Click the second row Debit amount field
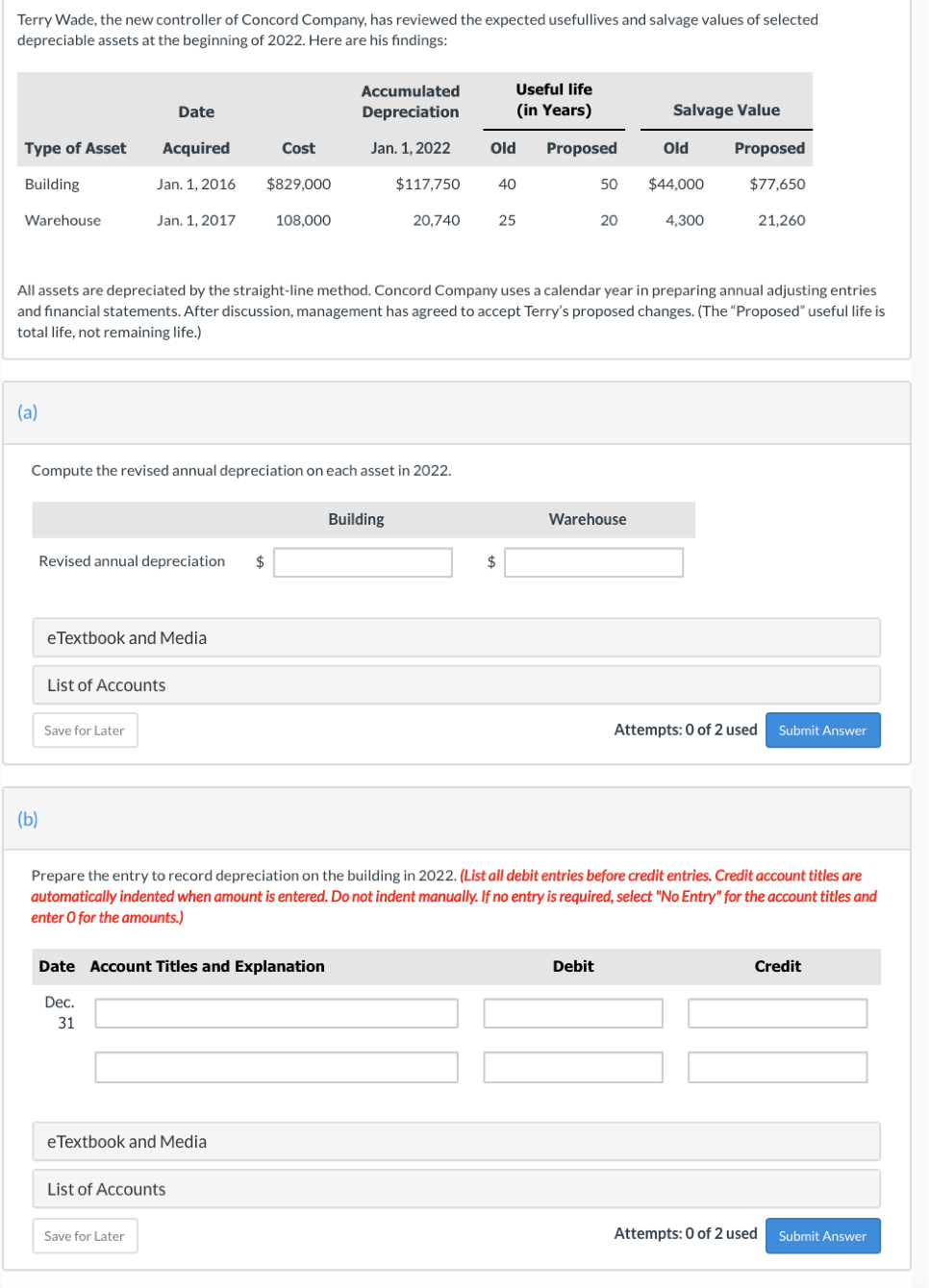The image size is (929, 1288). tap(573, 1067)
